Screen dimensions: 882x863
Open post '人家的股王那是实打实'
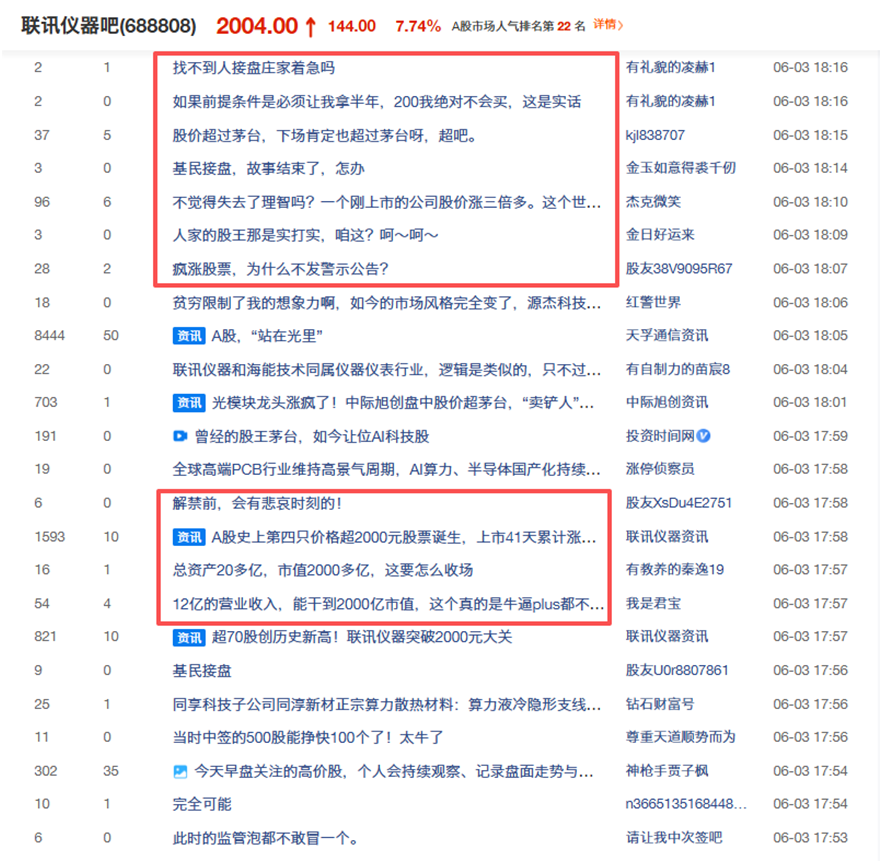[305, 235]
